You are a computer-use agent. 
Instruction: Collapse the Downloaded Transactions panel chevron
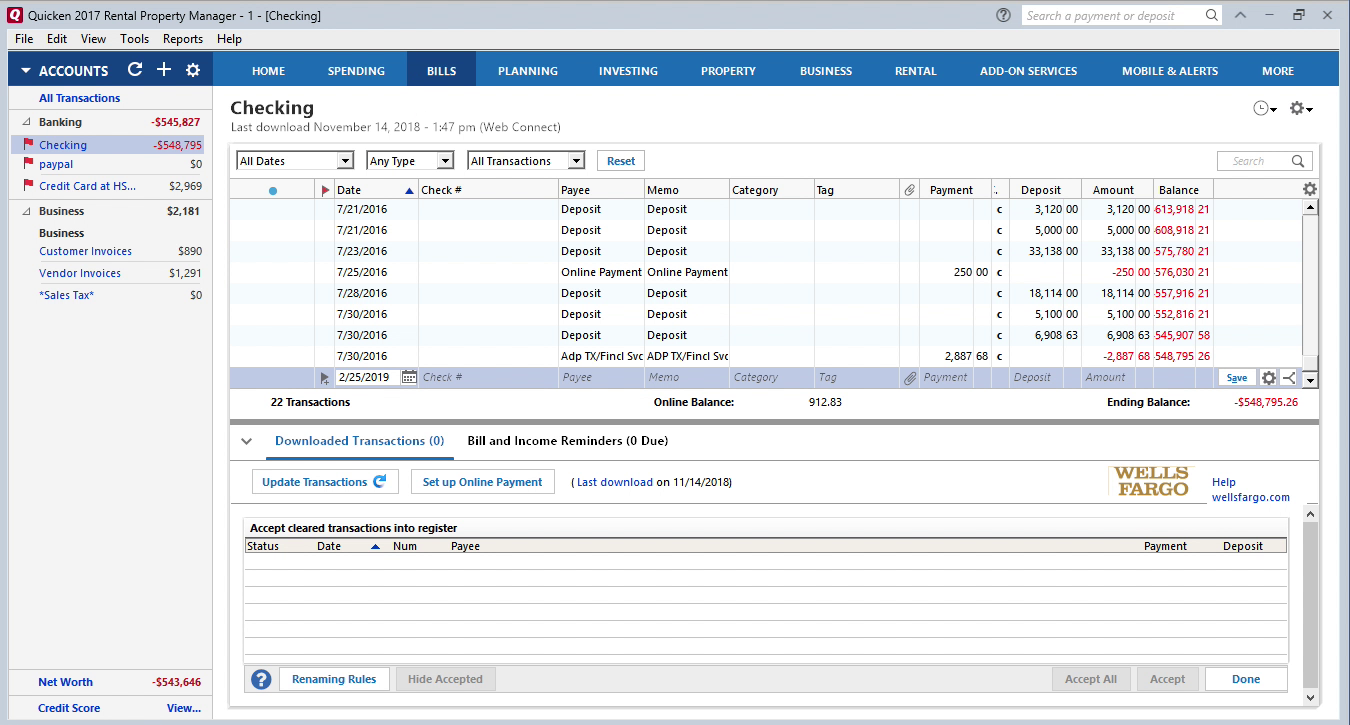pyautogui.click(x=247, y=441)
